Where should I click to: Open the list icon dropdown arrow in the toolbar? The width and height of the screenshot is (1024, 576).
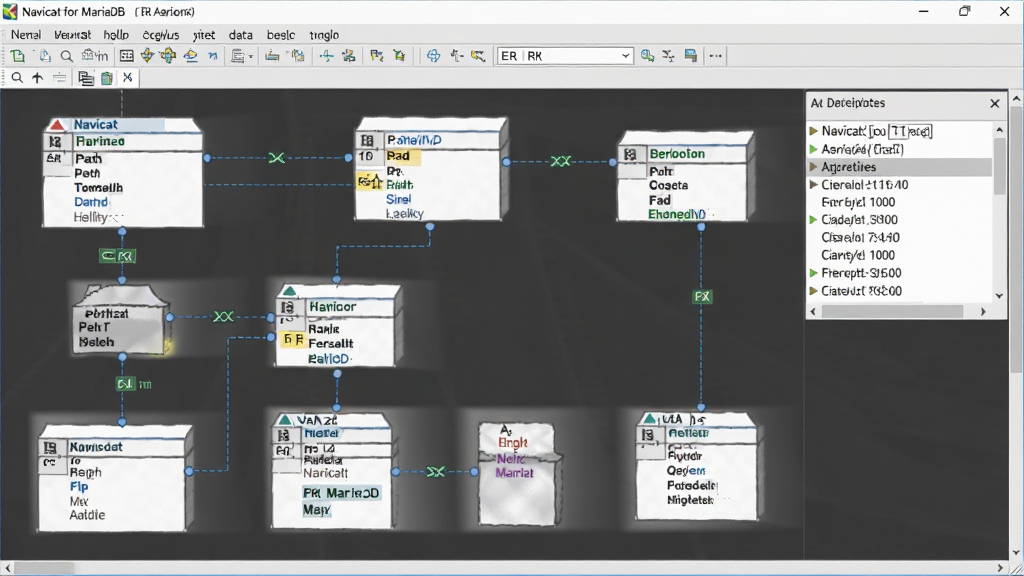click(251, 57)
